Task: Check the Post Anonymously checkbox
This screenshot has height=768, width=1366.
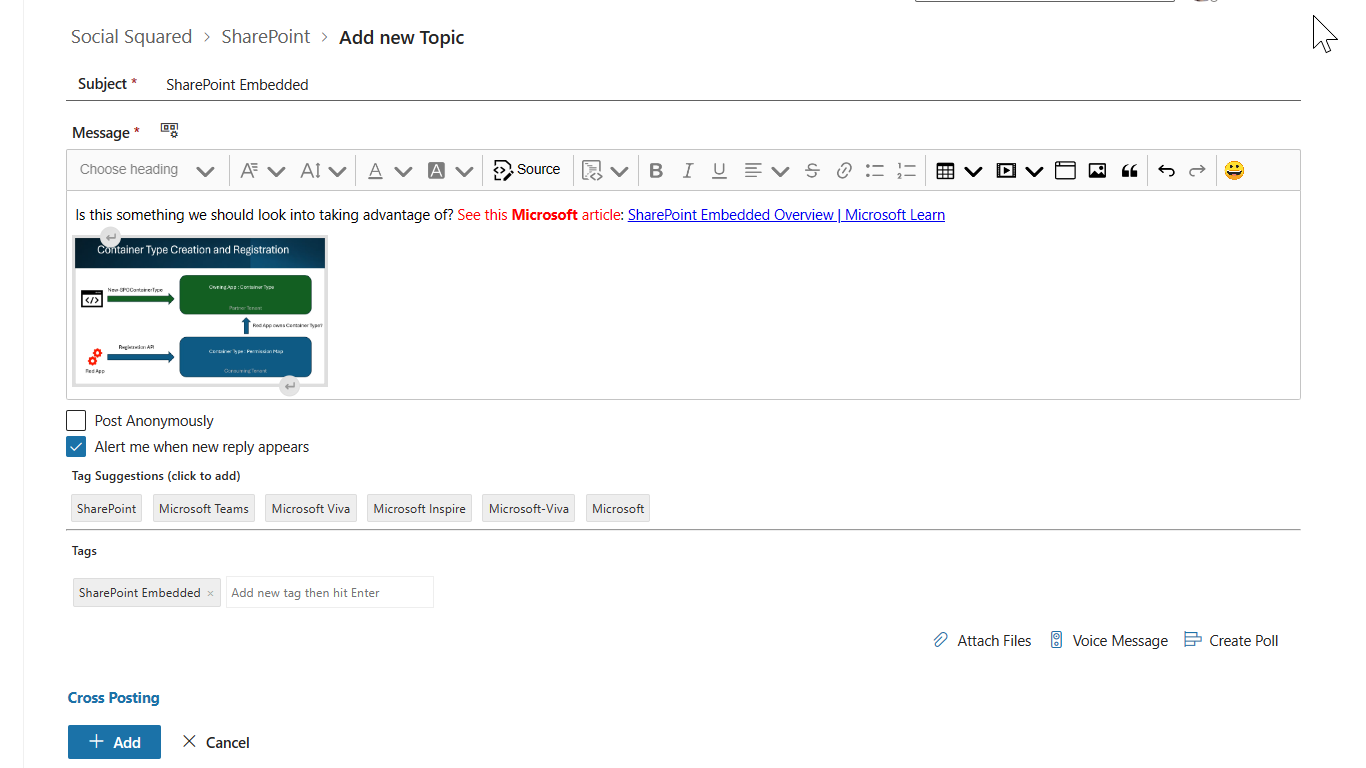Action: [76, 421]
